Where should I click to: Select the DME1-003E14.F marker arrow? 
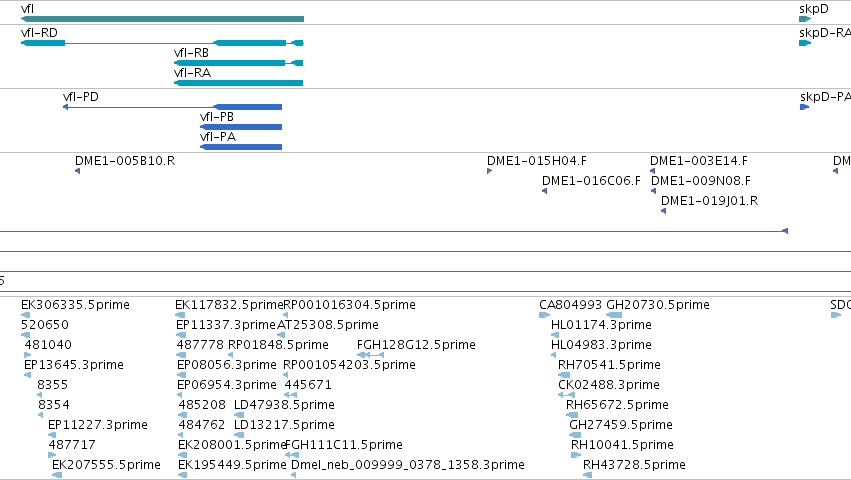click(653, 171)
